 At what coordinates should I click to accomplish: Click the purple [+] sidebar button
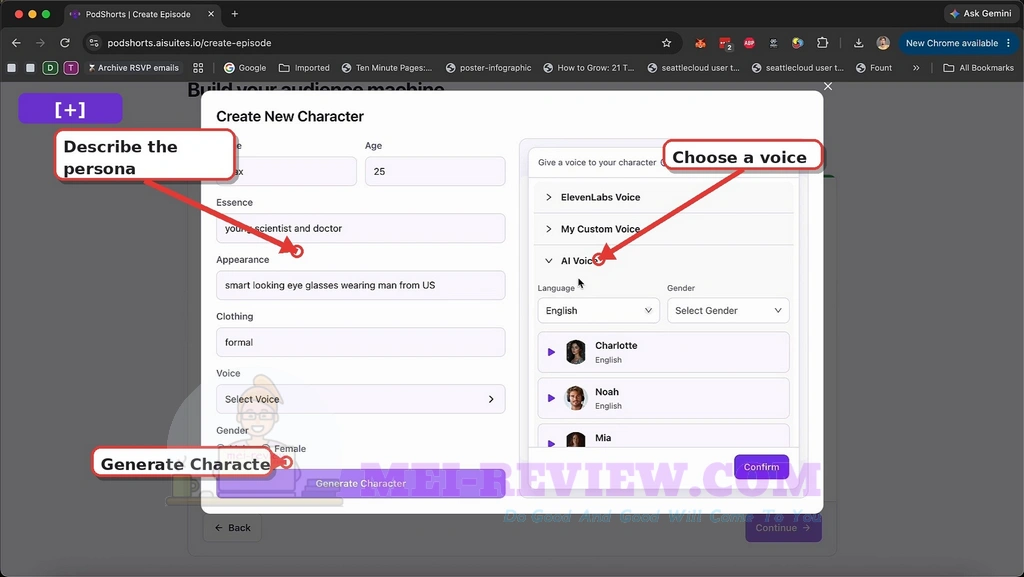click(x=70, y=108)
